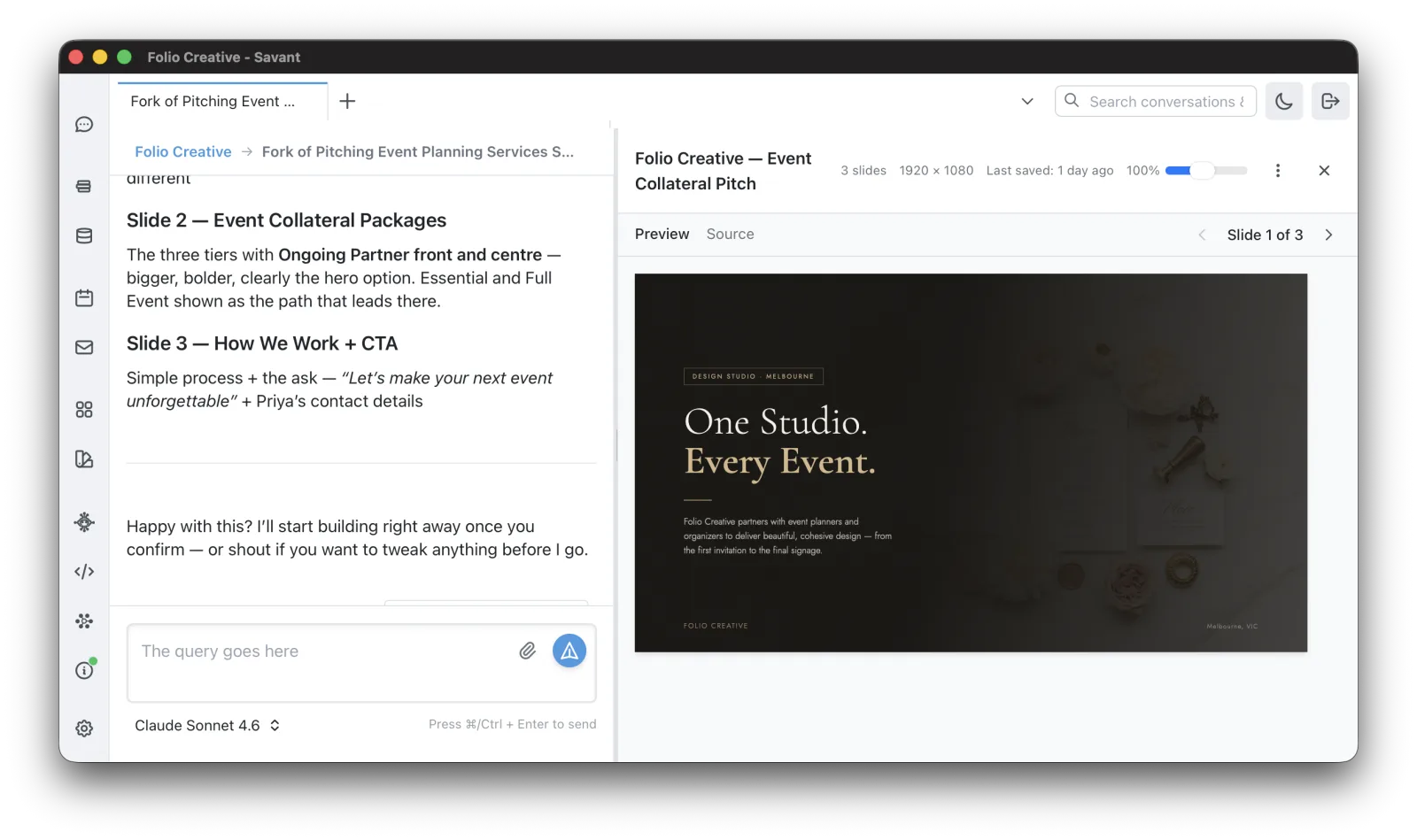
Task: Expand the tabs dropdown chevron
Action: [x=1027, y=101]
